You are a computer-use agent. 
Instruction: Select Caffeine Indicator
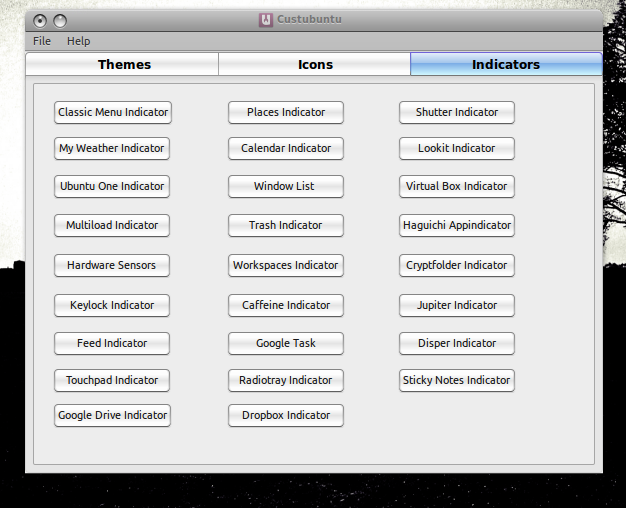click(286, 305)
